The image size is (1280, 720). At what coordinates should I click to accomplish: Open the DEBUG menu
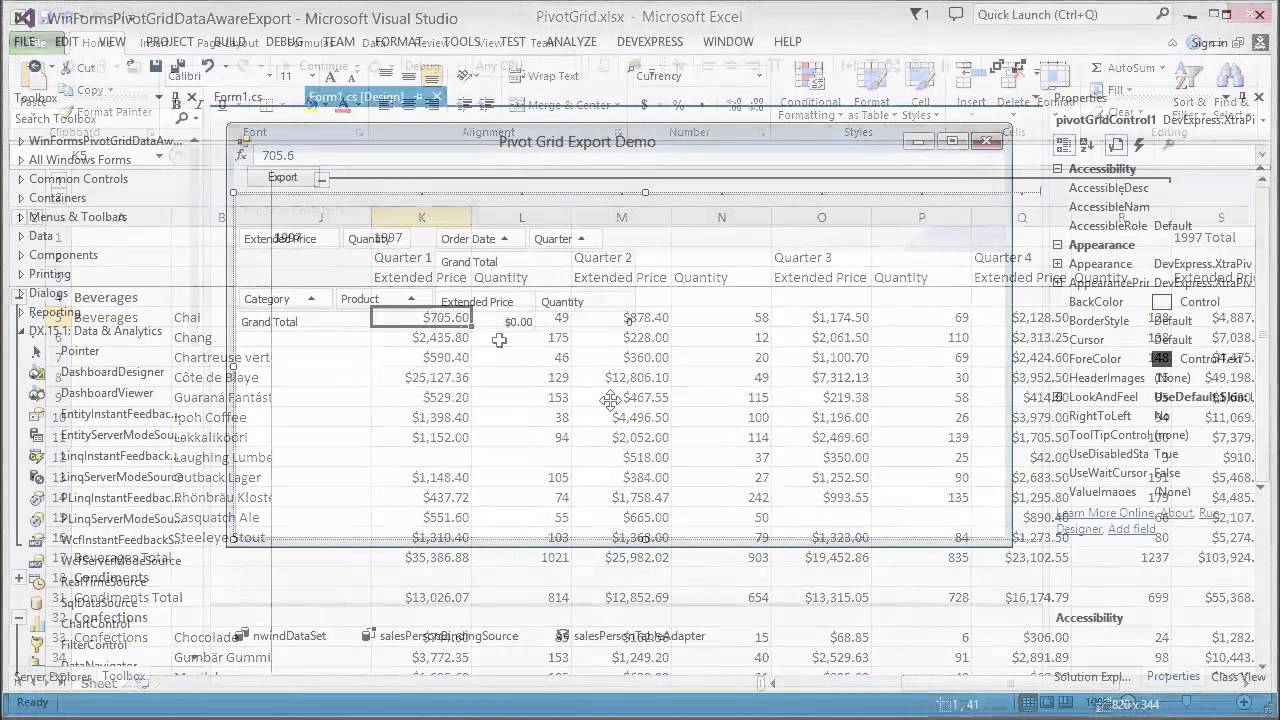284,42
